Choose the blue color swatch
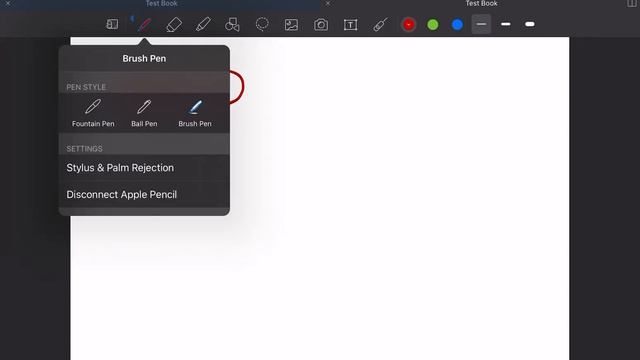The height and width of the screenshot is (360, 640). (x=457, y=24)
